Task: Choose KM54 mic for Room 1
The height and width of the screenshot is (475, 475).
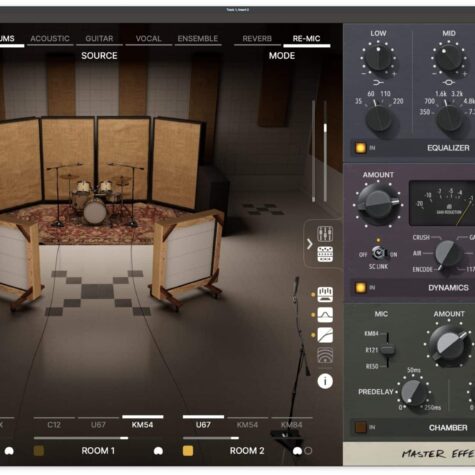Action: [x=142, y=425]
